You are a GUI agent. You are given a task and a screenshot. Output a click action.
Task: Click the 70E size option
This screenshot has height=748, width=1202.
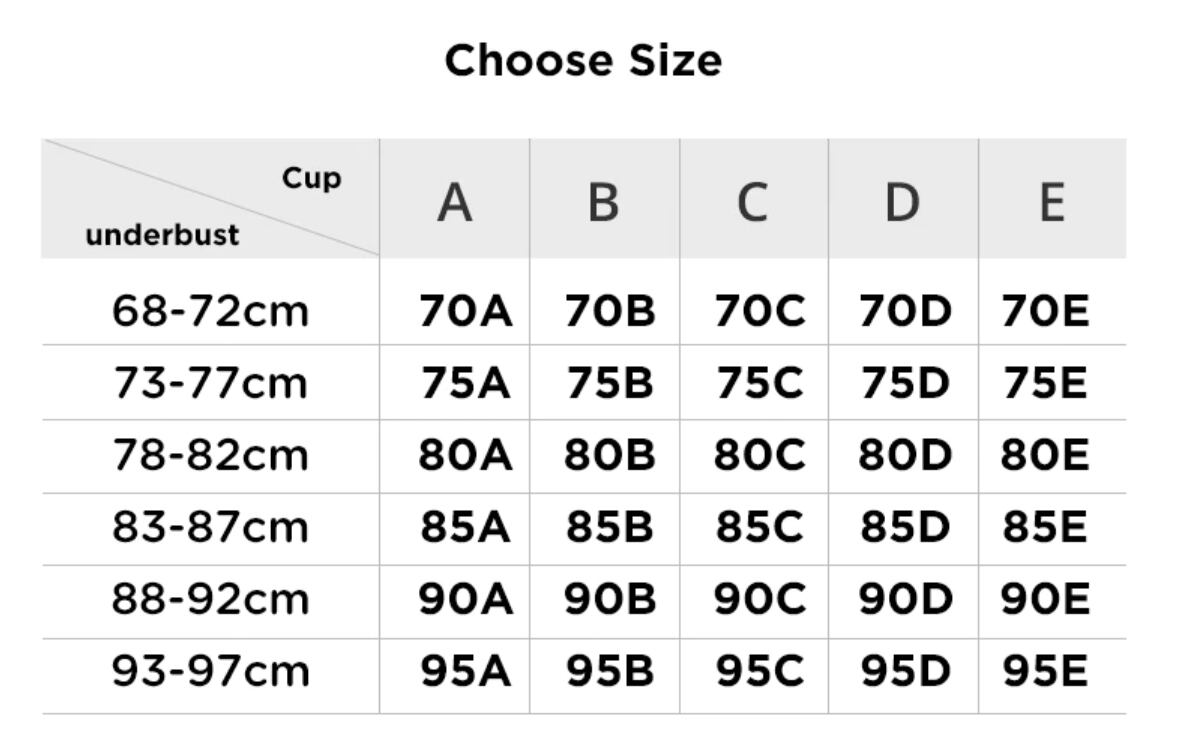(1045, 311)
